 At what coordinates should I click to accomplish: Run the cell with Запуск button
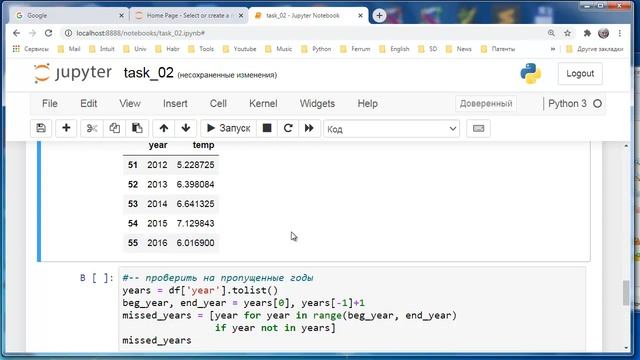229,128
